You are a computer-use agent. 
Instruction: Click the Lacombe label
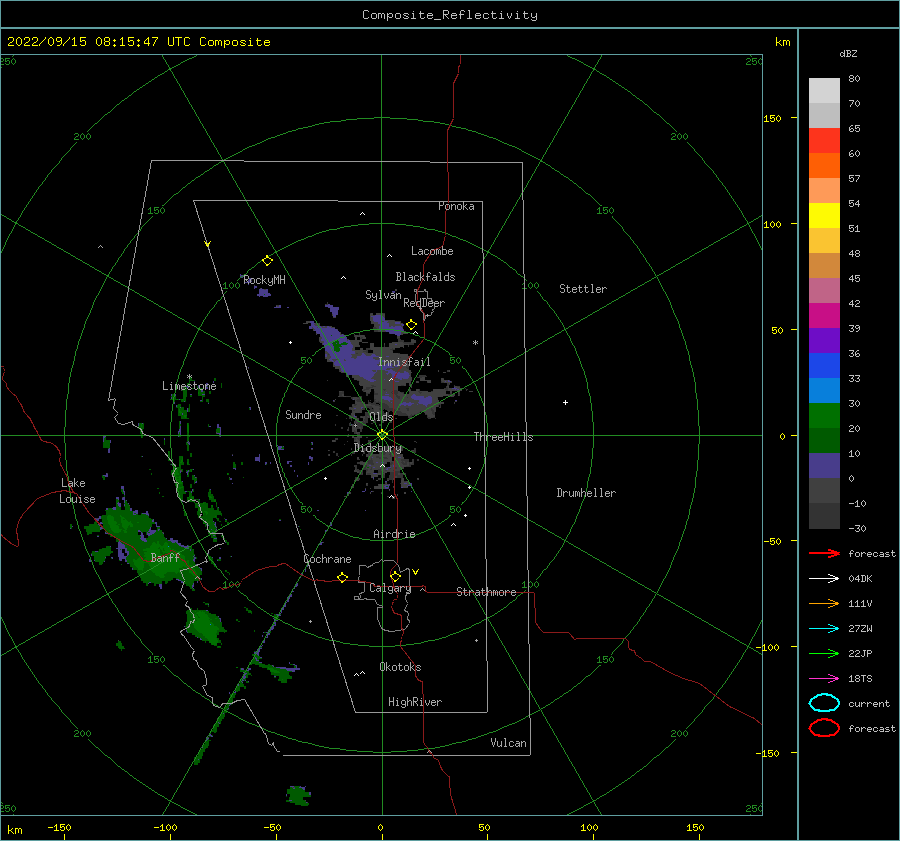point(432,251)
